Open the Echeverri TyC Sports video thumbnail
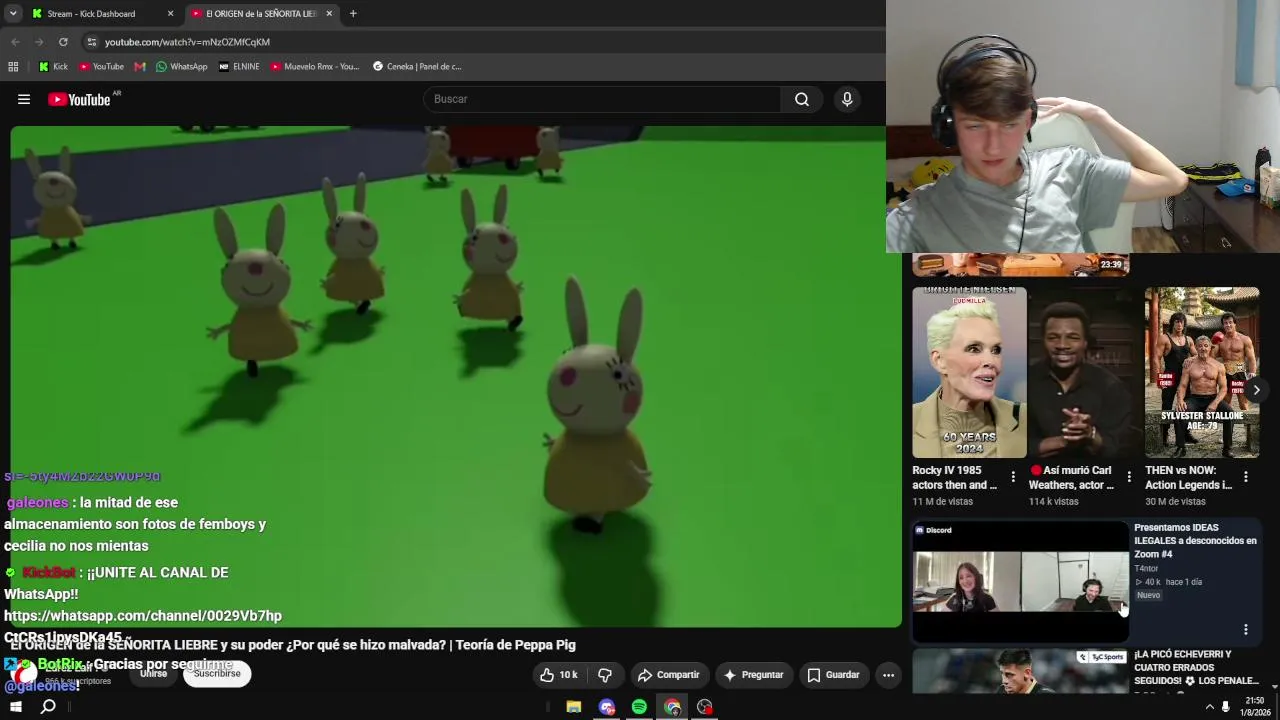1280x720 pixels. click(1020, 671)
